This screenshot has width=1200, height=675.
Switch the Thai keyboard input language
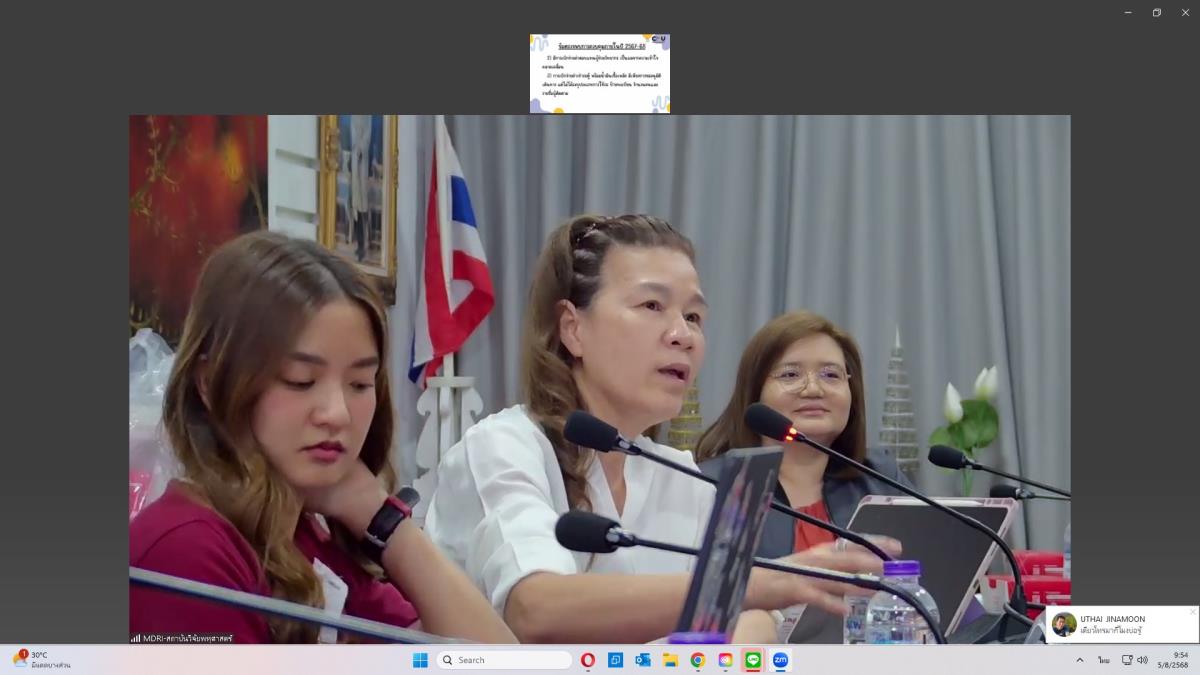click(1104, 660)
